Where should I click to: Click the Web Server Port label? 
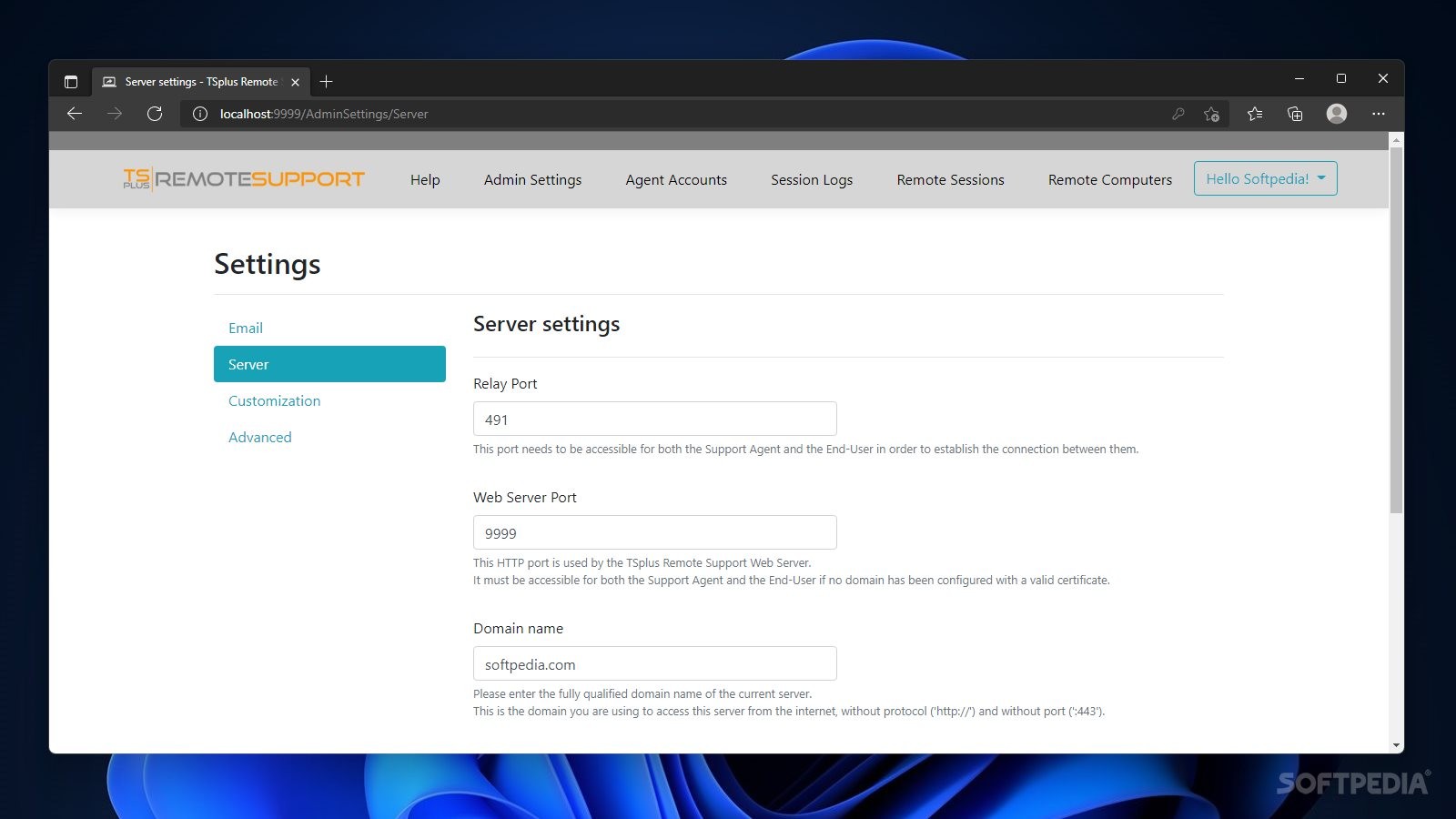click(x=525, y=497)
